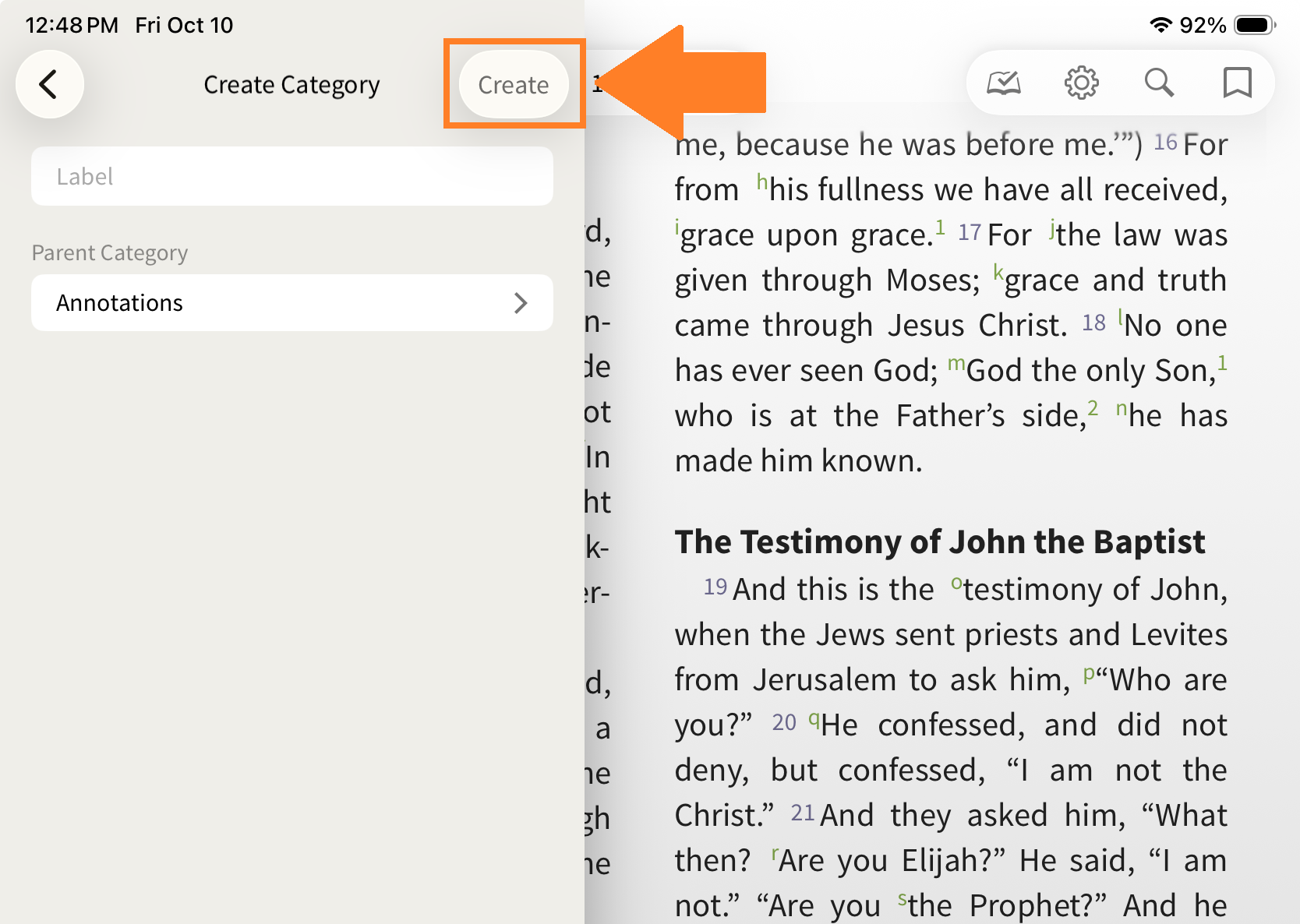Screen dimensions: 1300x924
Task: Open cross-reference m before "God the only Son"
Action: coord(956,364)
